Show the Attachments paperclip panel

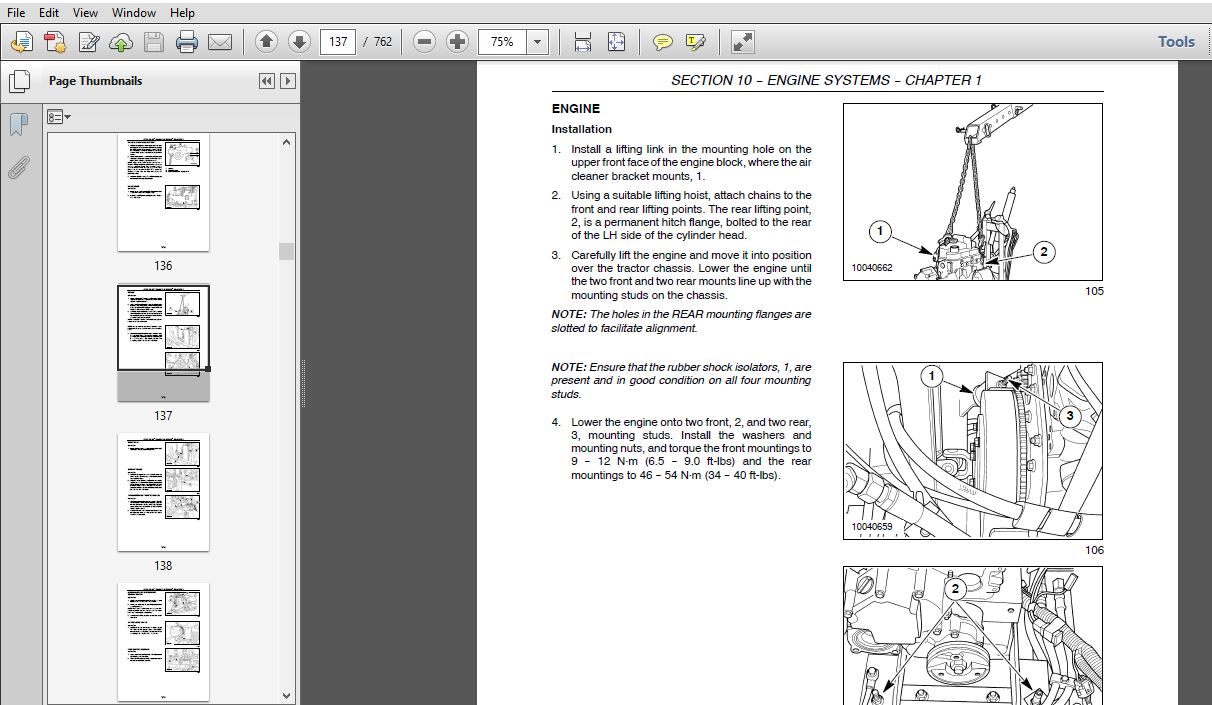click(x=18, y=166)
